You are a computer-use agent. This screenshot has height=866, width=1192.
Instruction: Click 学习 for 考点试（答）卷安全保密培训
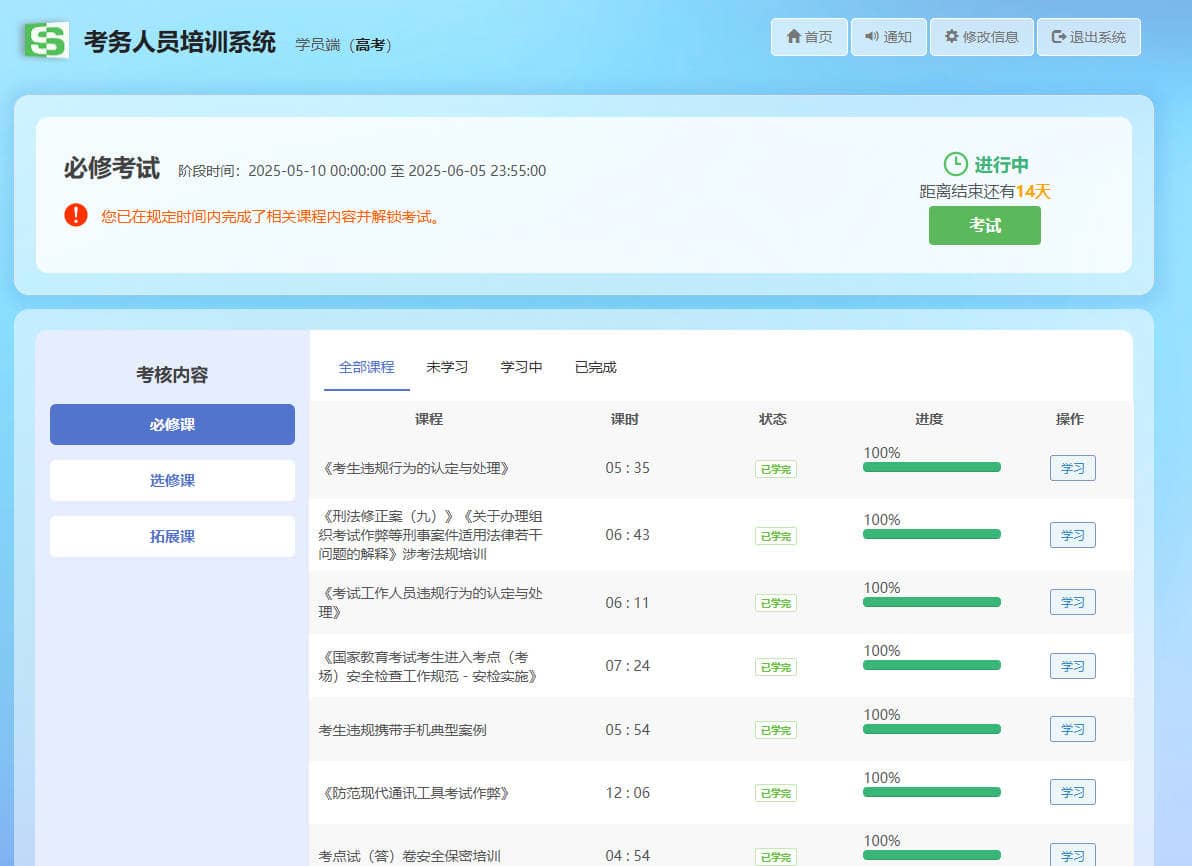pos(1073,855)
